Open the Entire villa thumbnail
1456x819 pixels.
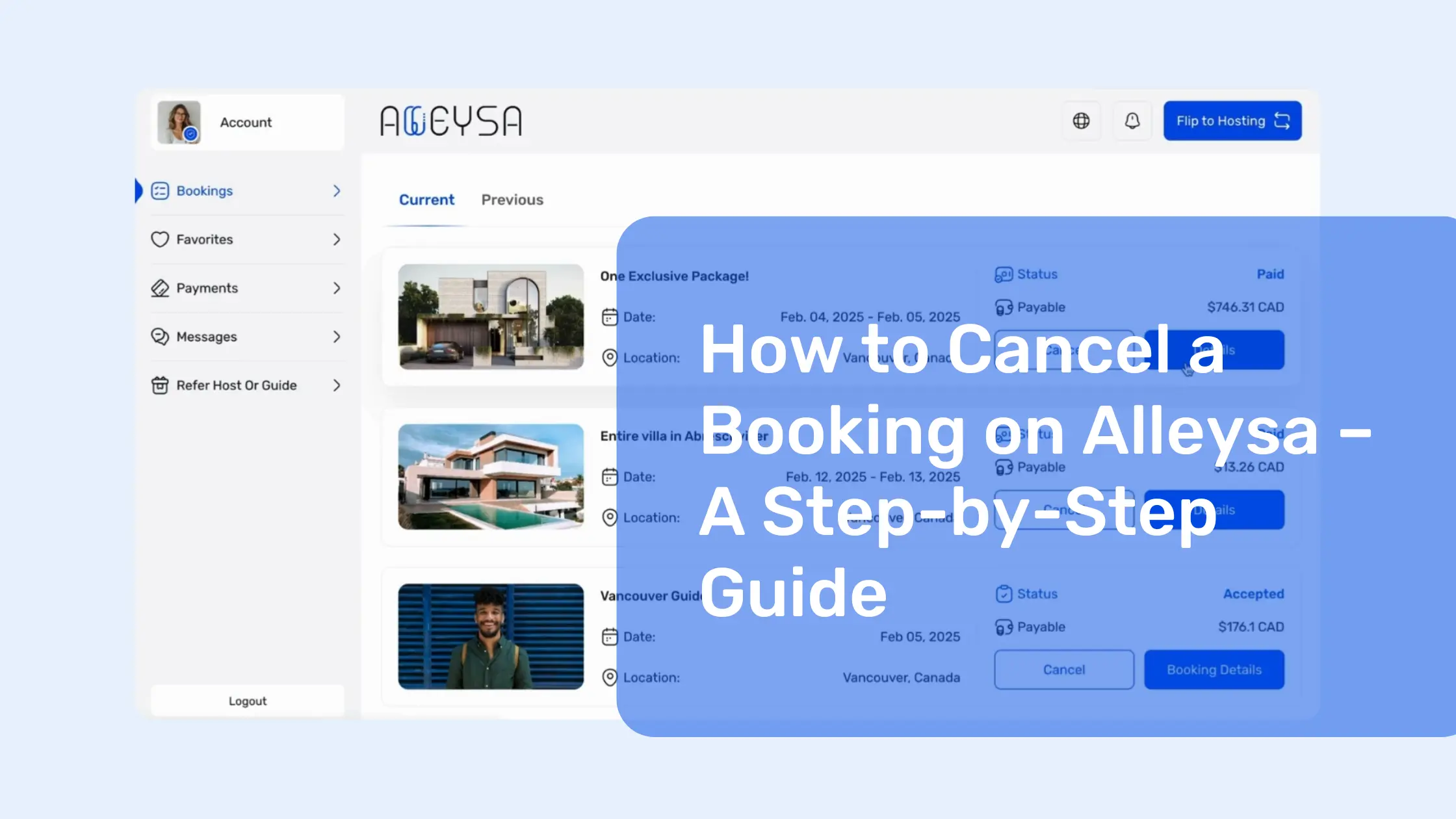click(x=491, y=477)
